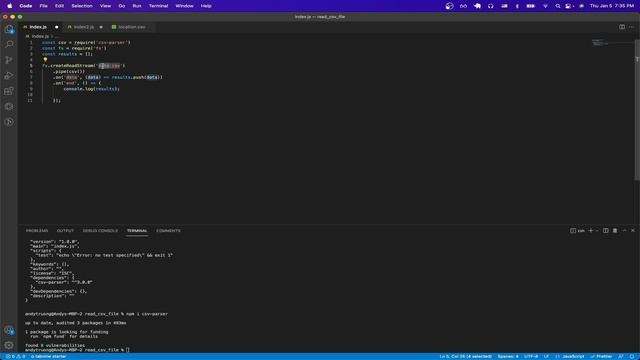Click line number 1 in the gutter
Image resolution: width=640 pixels, height=360 pixels.
(x=31, y=42)
